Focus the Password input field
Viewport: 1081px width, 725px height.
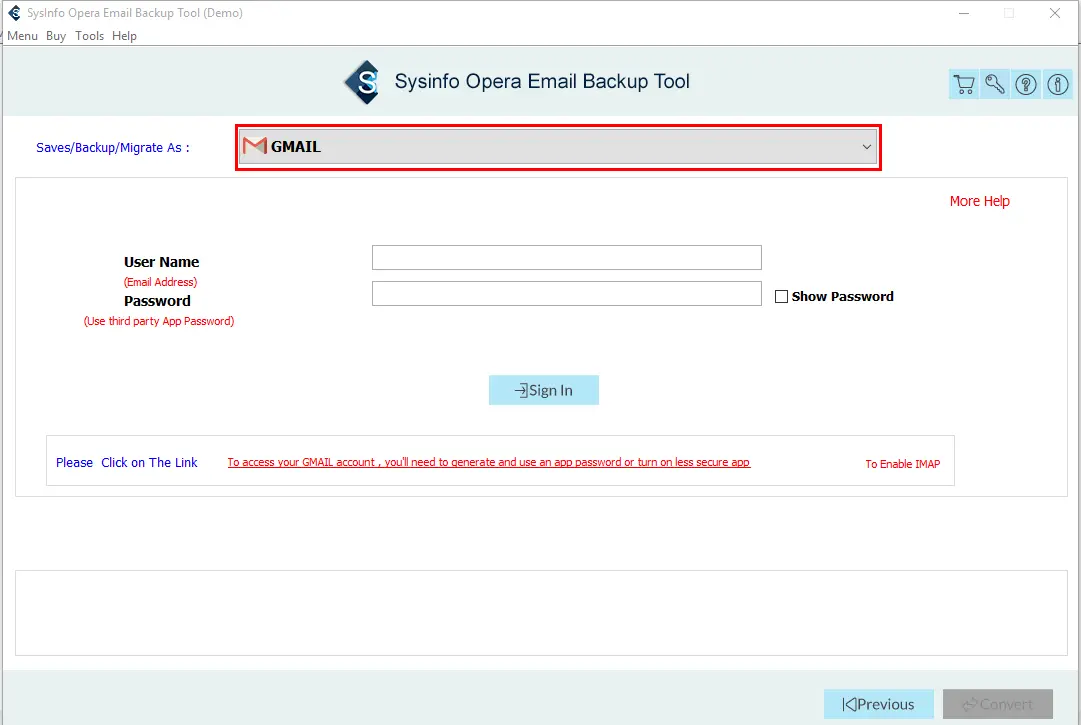point(567,294)
